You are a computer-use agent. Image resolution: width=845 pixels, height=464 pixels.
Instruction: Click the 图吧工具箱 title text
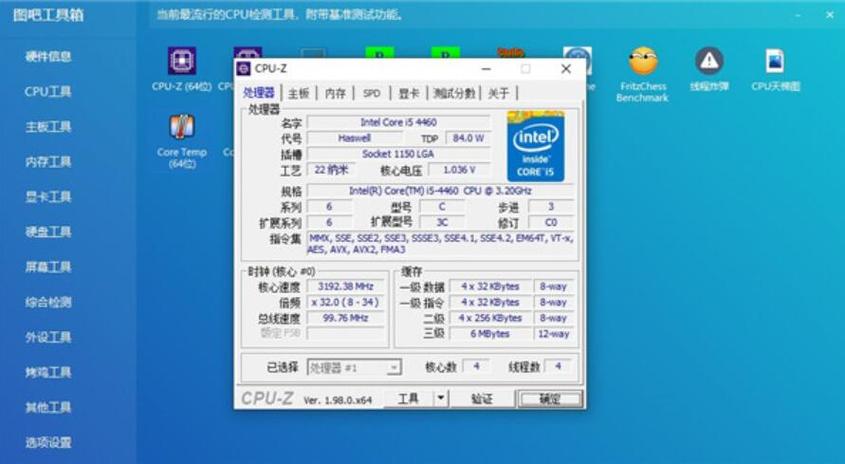tap(49, 15)
